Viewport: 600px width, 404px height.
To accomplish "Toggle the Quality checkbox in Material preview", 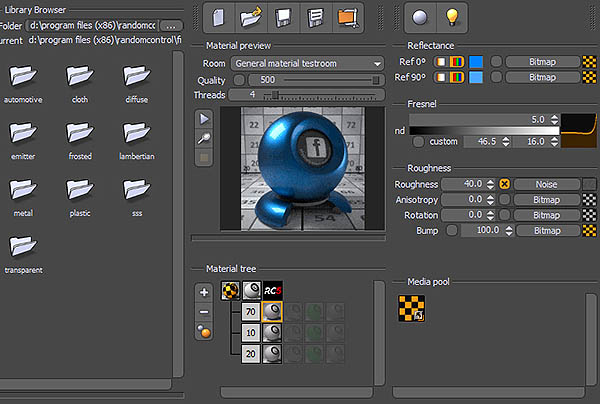I will [x=240, y=79].
